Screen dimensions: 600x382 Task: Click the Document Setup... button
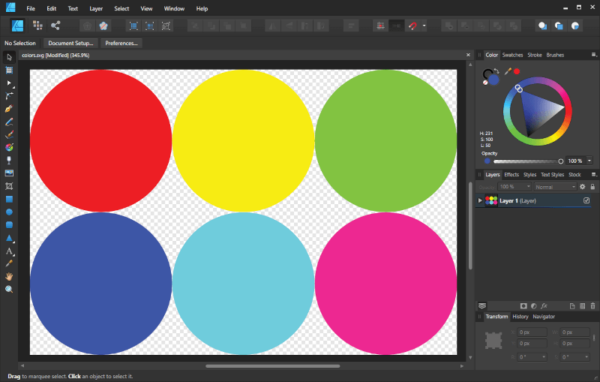[x=70, y=43]
